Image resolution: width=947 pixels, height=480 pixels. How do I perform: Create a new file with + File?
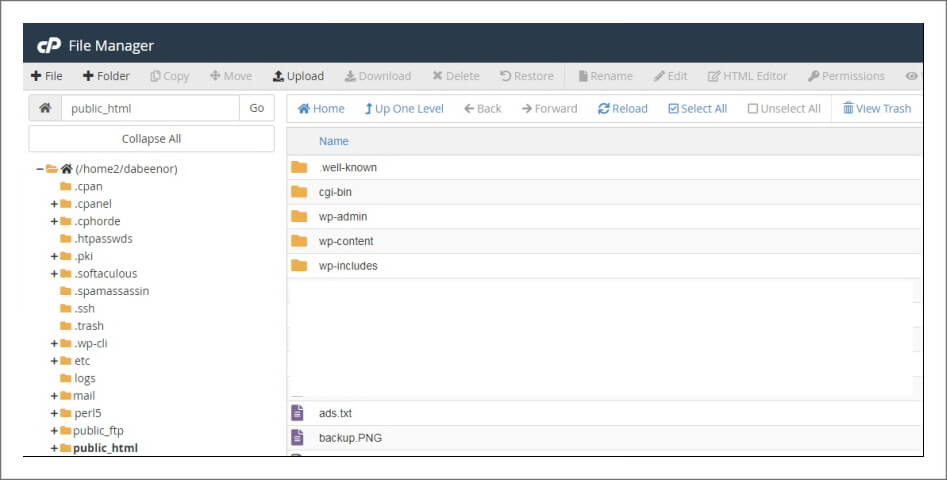[47, 76]
